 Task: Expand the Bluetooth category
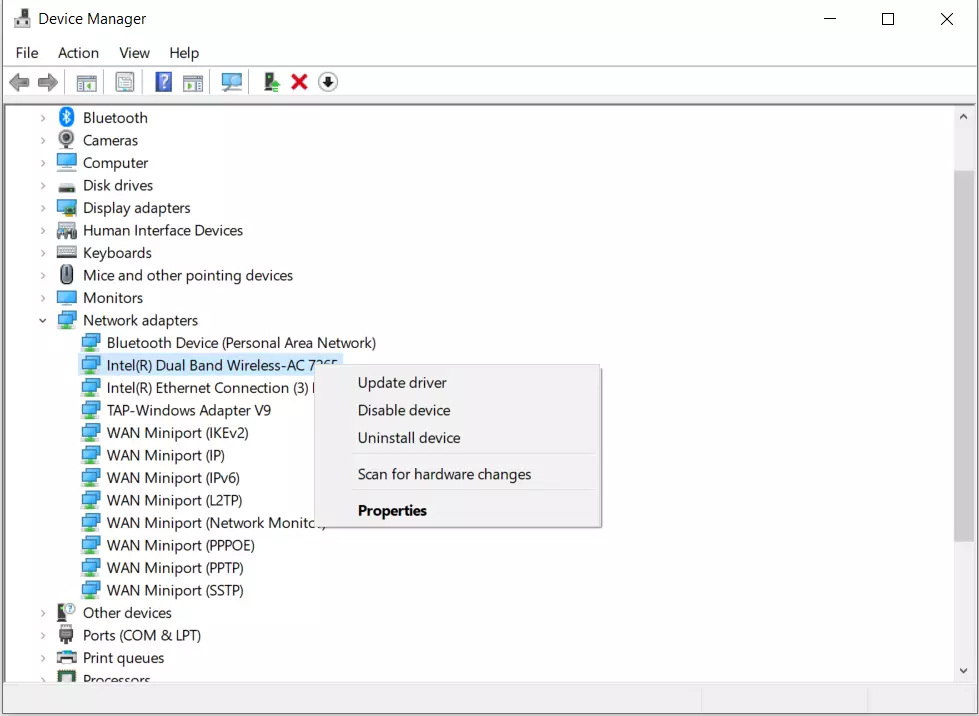point(43,118)
